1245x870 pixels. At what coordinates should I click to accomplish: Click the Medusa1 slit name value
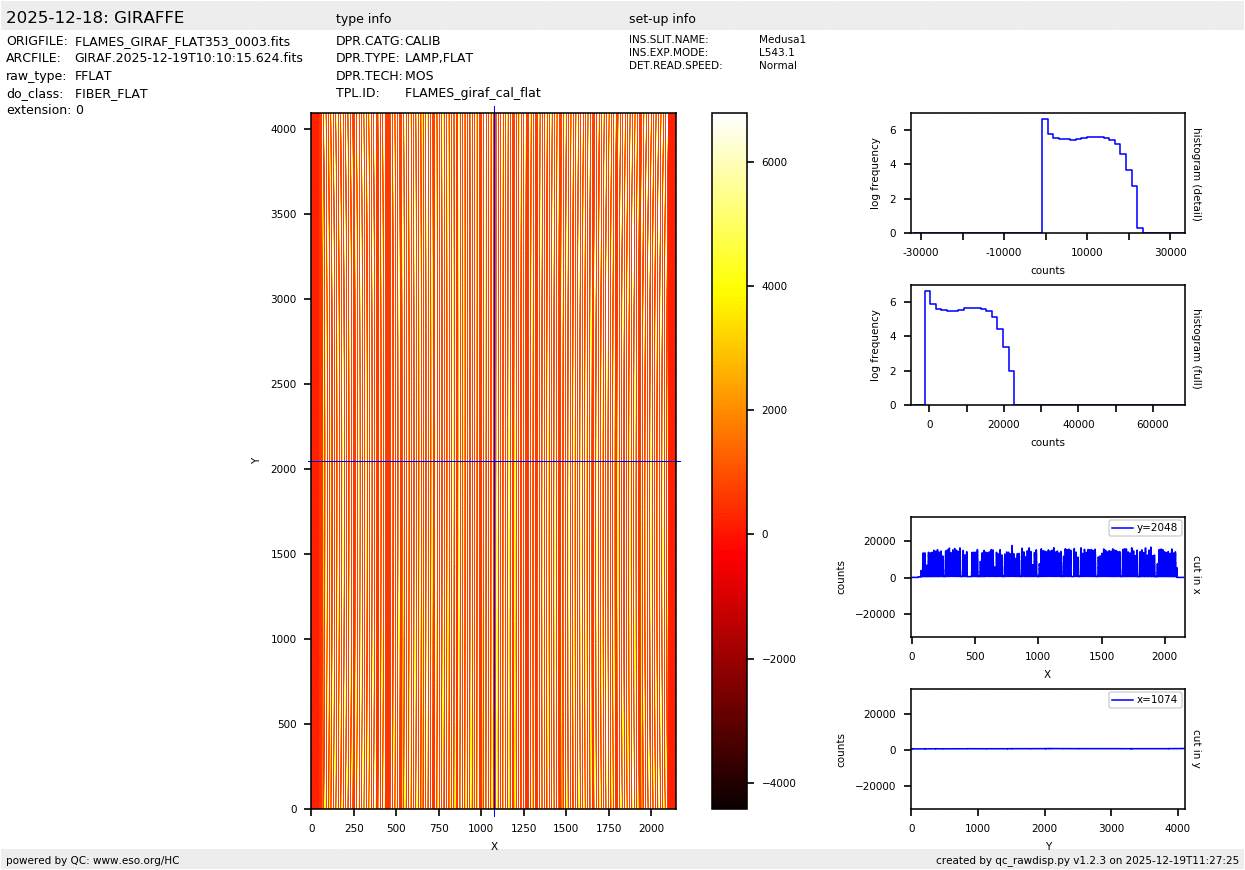782,40
